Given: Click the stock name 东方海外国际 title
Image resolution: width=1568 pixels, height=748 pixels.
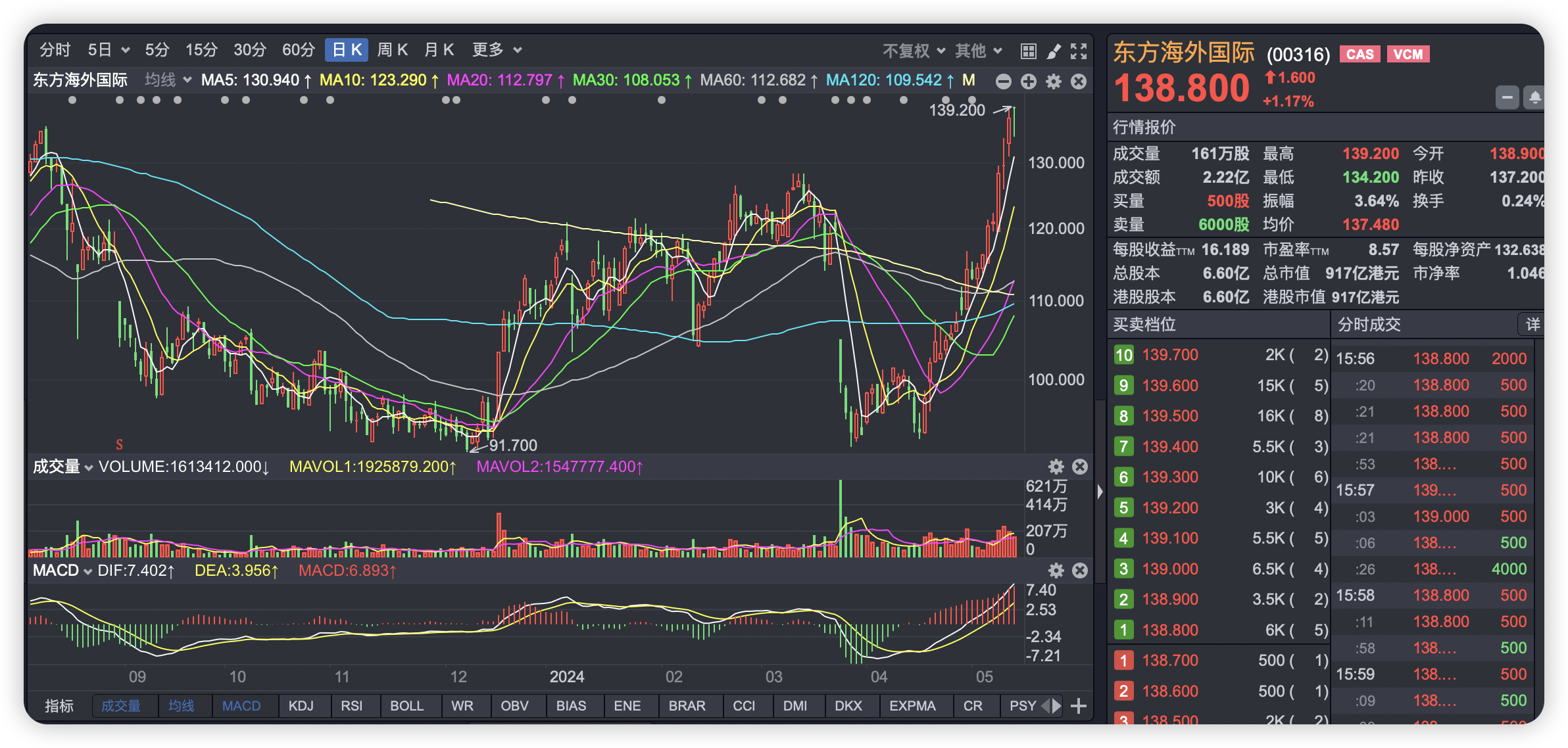Looking at the screenshot, I should (1183, 53).
